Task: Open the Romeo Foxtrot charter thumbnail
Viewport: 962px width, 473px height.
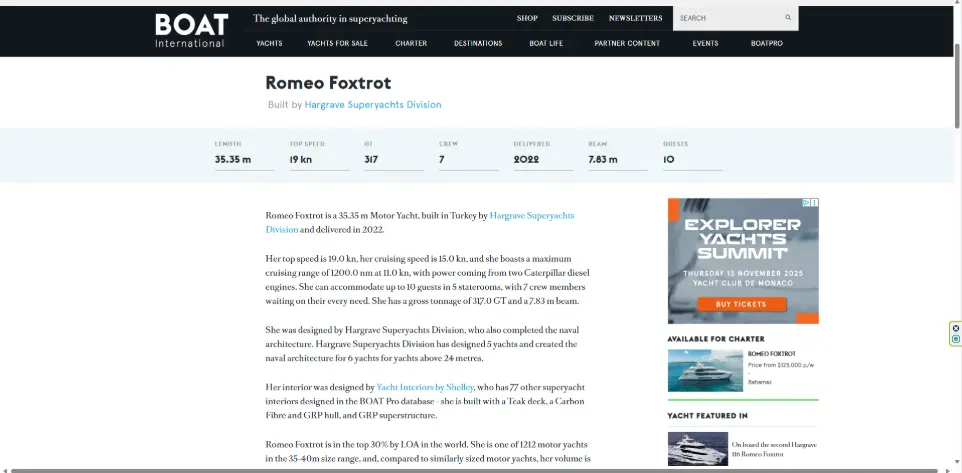Action: pyautogui.click(x=705, y=370)
